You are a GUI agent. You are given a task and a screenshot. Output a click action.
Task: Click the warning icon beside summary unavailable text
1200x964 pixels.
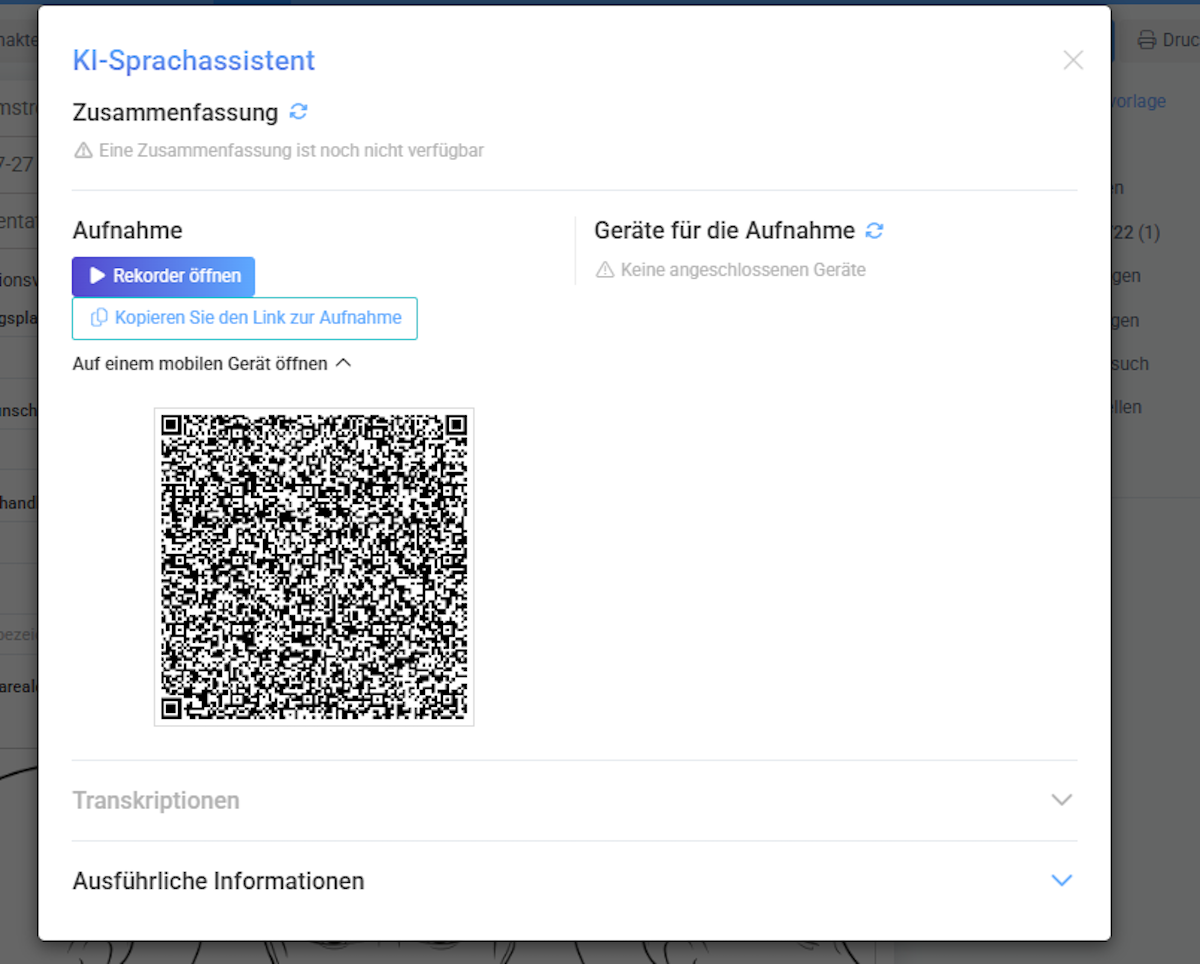click(83, 151)
